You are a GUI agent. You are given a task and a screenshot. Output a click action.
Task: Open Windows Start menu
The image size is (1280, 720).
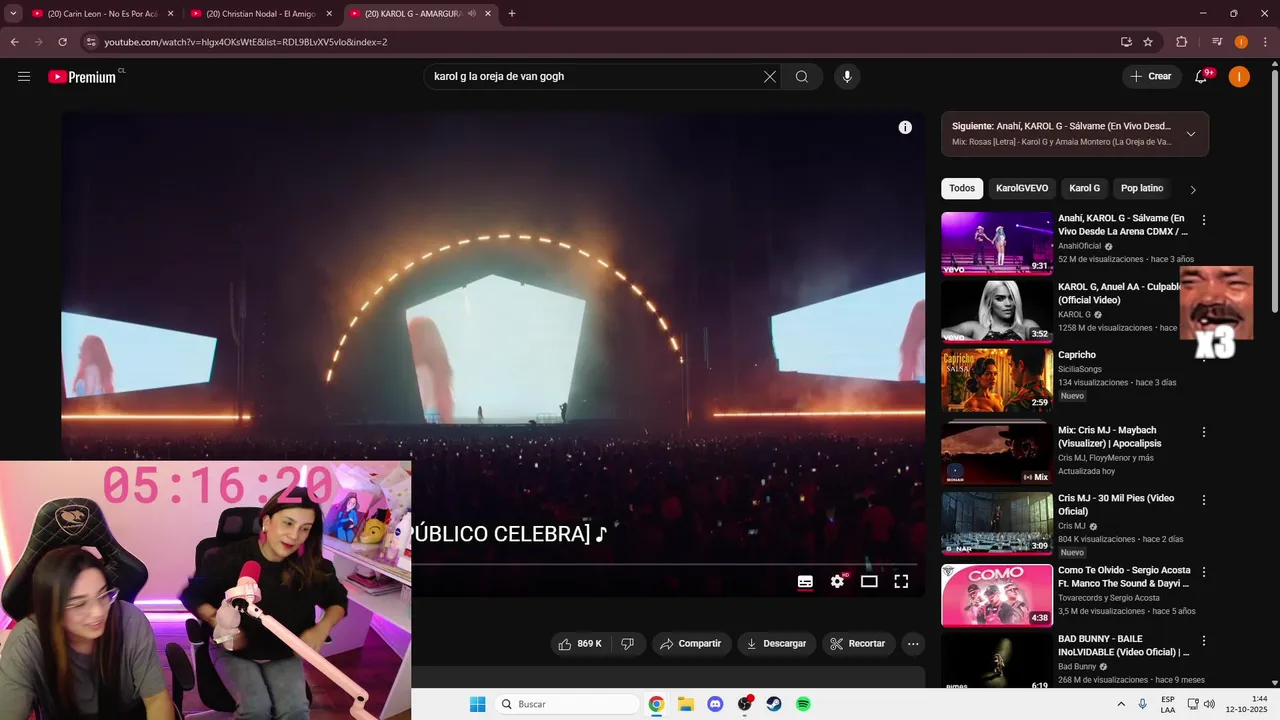(x=477, y=704)
